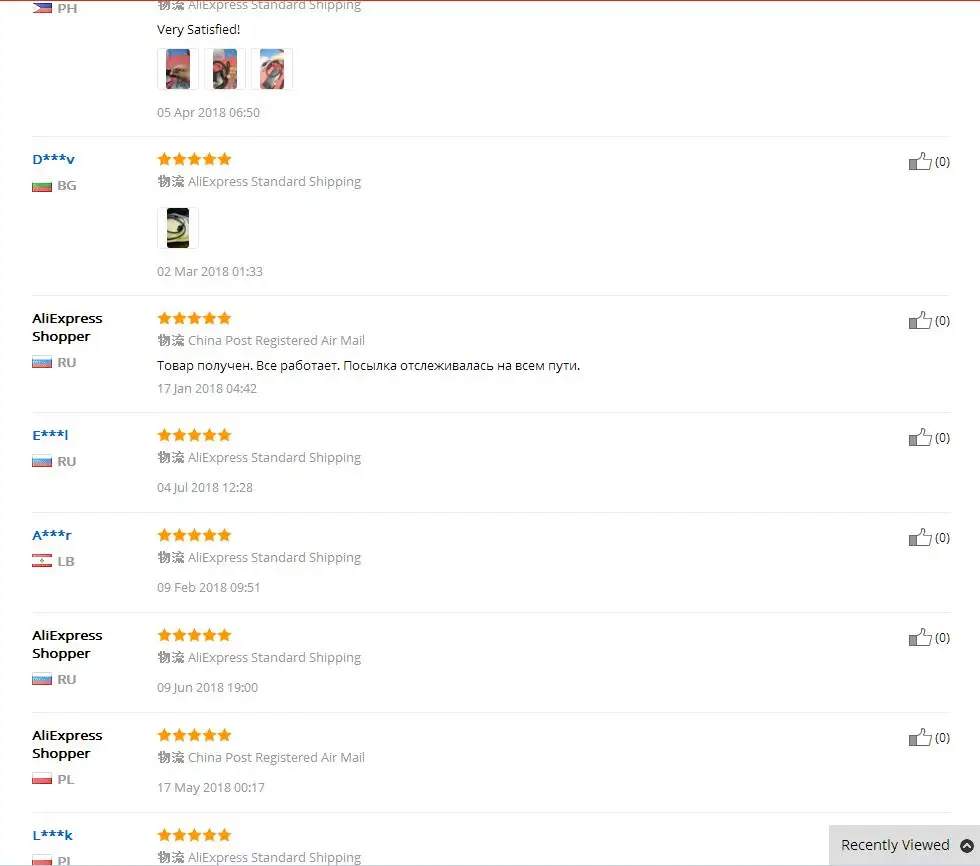Viewport: 980px width, 866px height.
Task: Open reviewer profile A***r
Action: point(52,535)
